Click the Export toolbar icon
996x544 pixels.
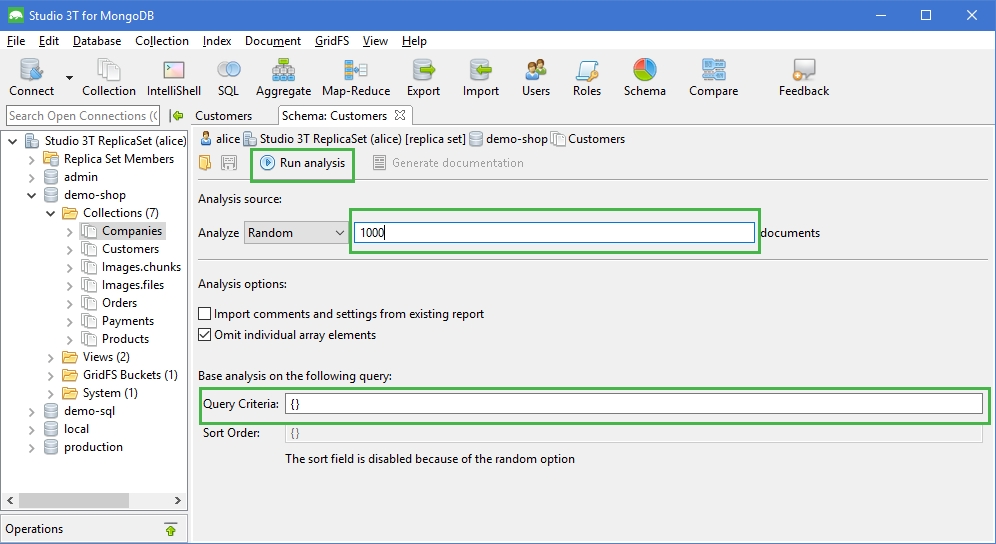[x=423, y=77]
